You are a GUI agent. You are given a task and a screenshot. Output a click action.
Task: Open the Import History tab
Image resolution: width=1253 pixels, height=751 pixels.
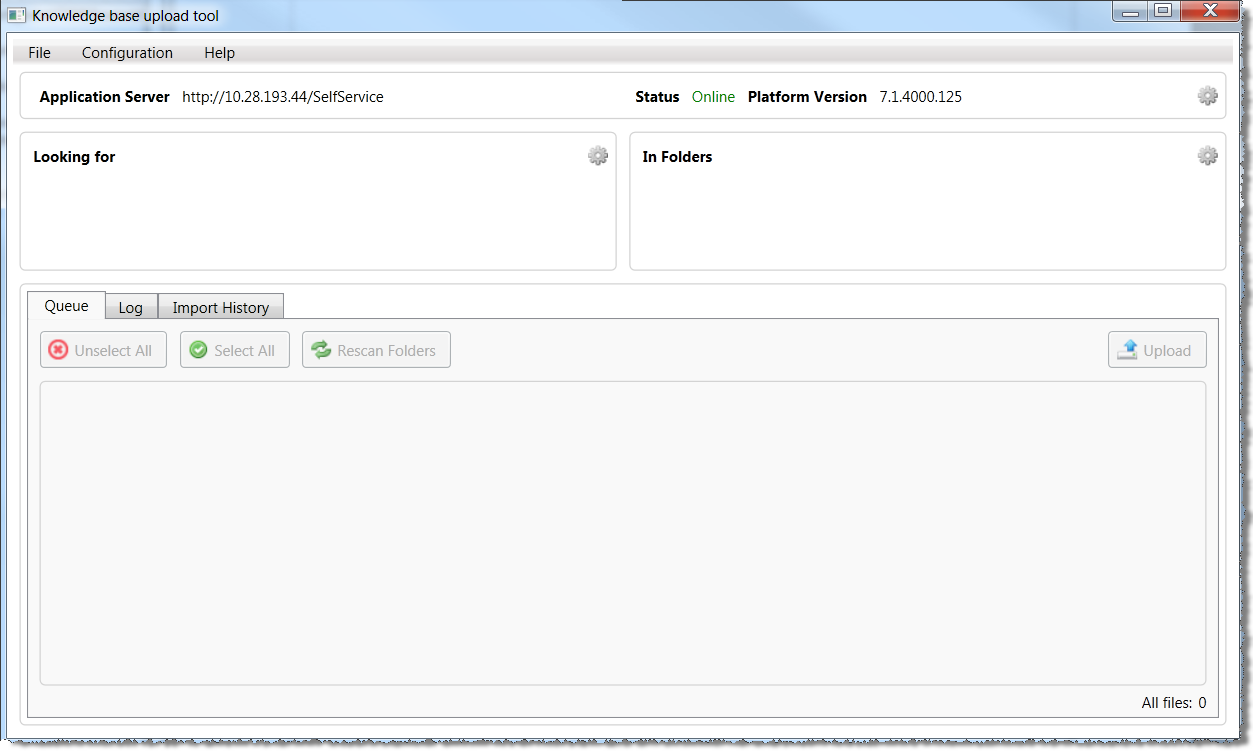tap(220, 308)
